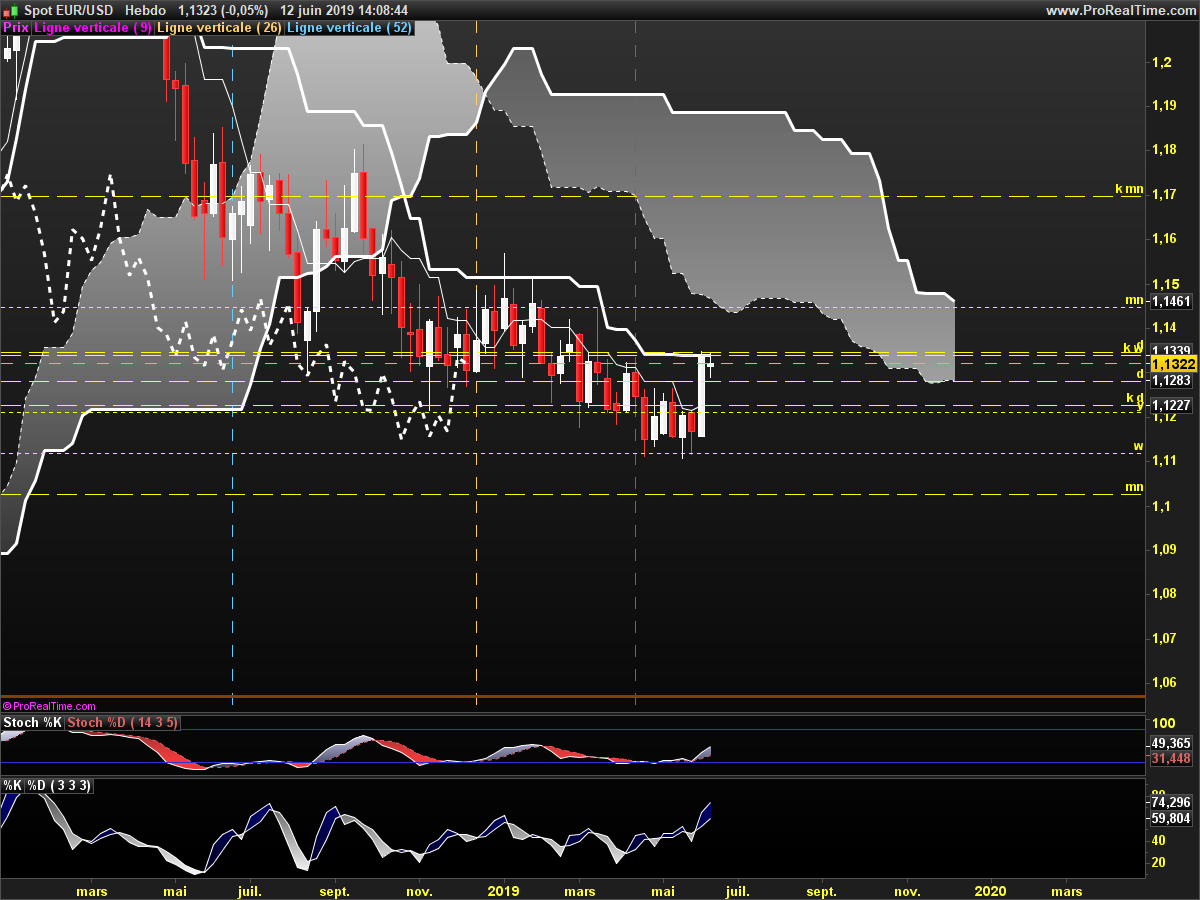Open the Stoch %K label settings
Image resolution: width=1200 pixels, height=900 pixels.
(33, 723)
